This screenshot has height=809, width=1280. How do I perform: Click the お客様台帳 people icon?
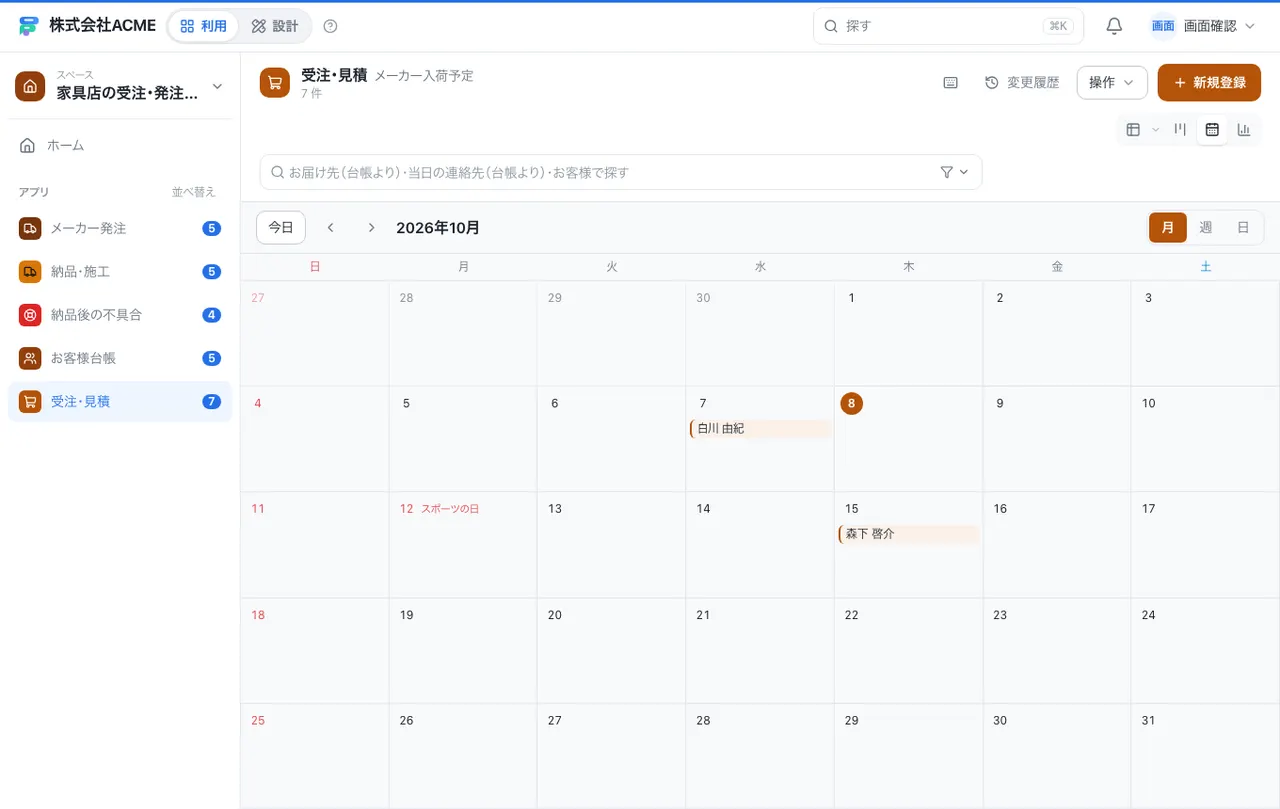[30, 358]
